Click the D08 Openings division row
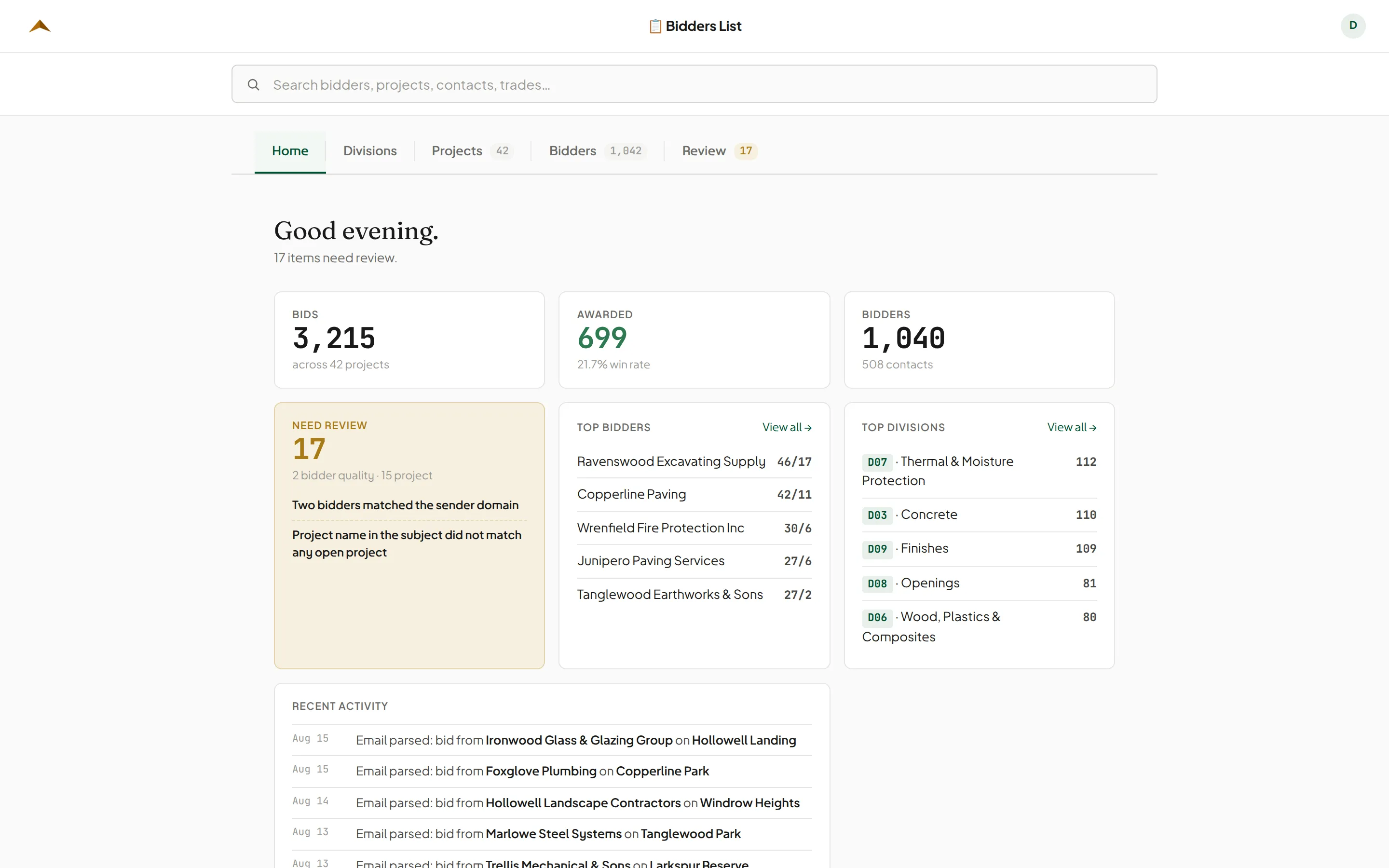Screen dimensions: 1389x868 [979, 583]
